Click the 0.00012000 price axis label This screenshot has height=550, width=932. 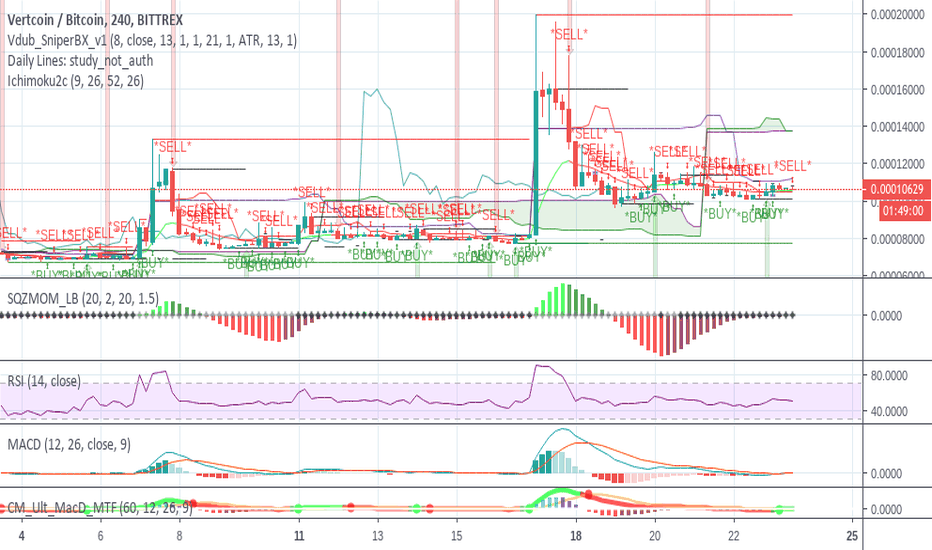click(x=898, y=164)
